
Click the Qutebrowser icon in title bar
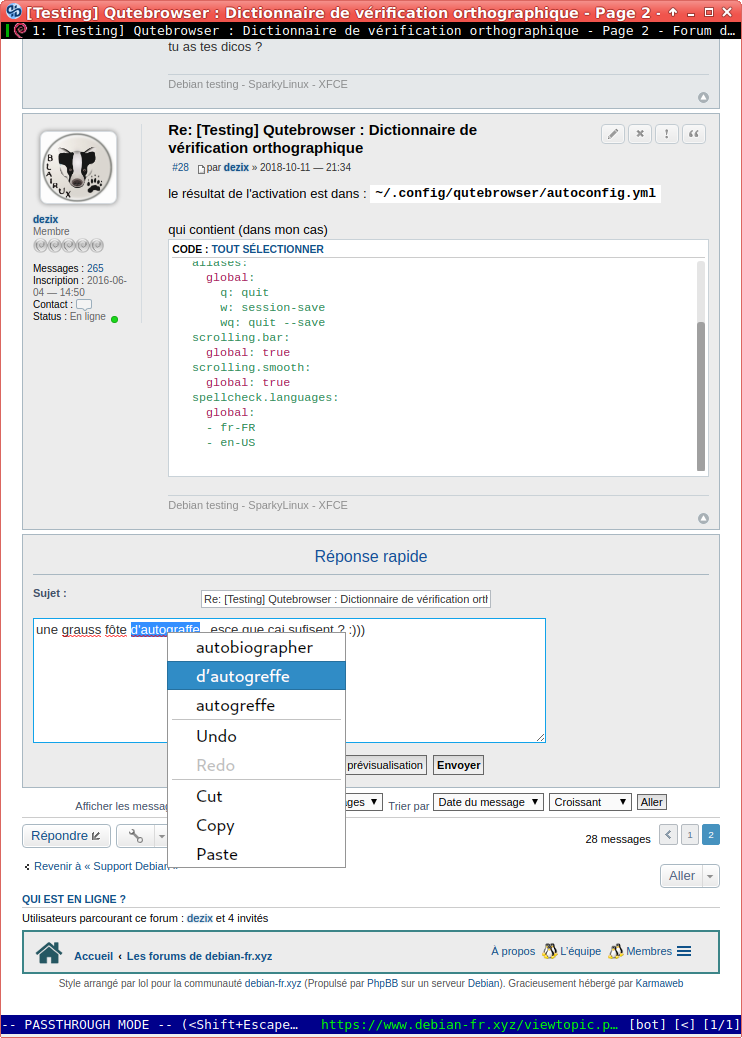point(14,11)
